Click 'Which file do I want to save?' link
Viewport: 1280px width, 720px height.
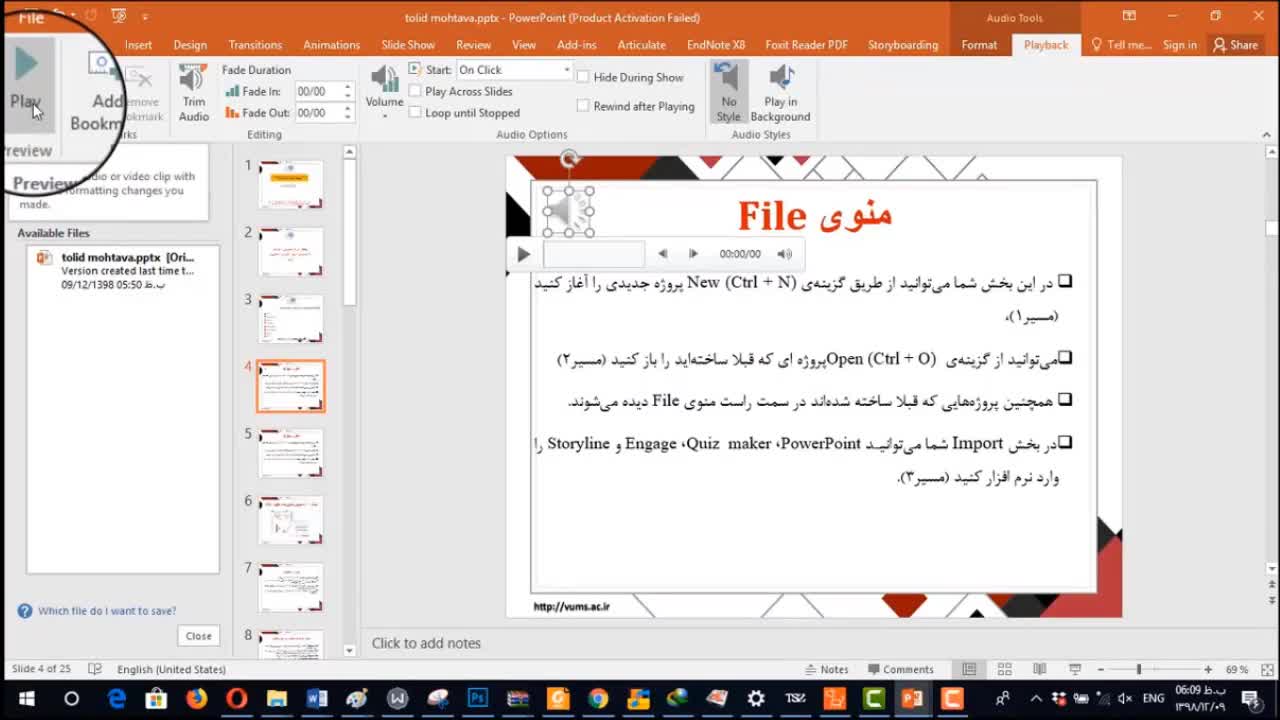(107, 611)
